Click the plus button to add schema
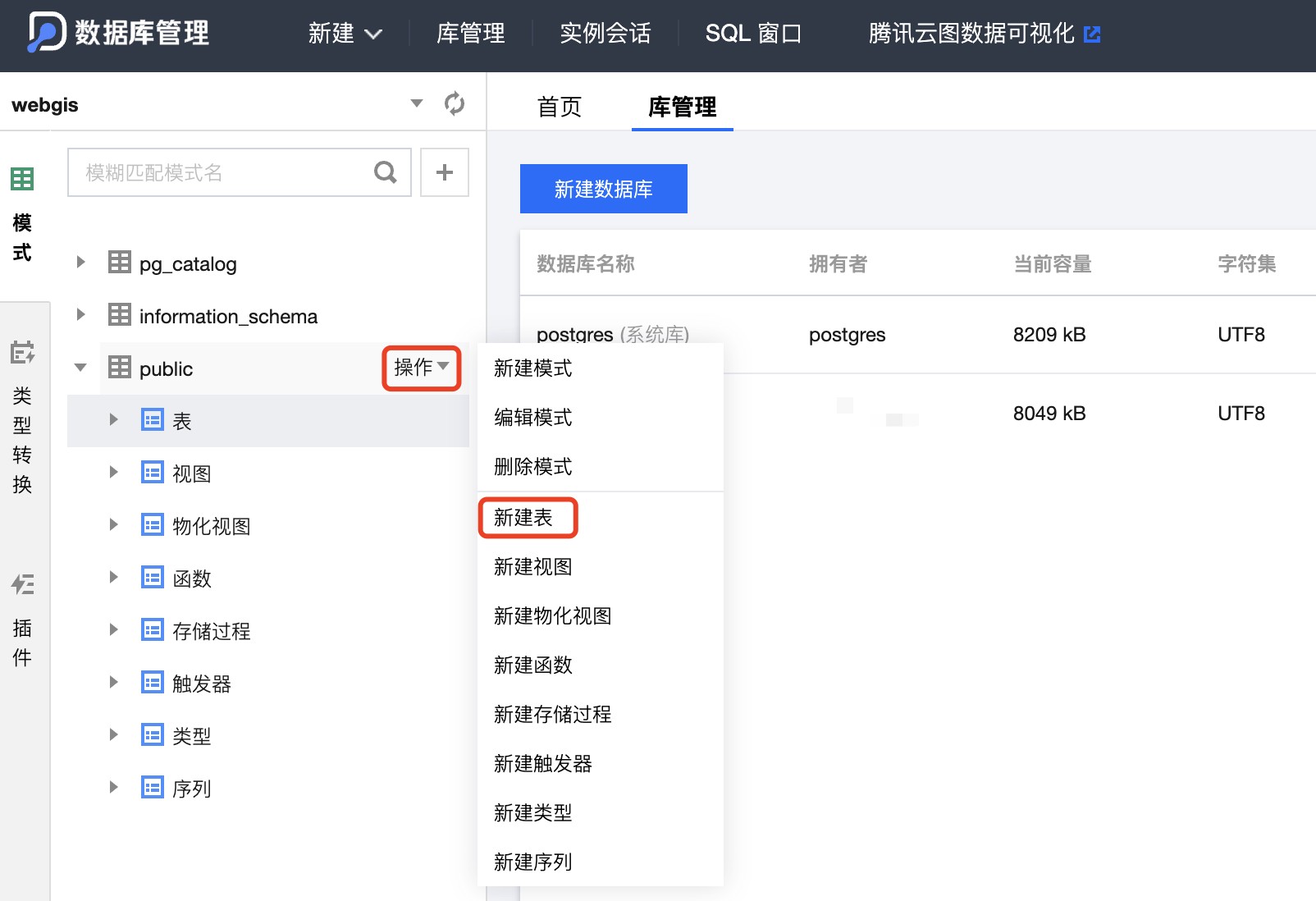The image size is (1316, 901). [x=445, y=172]
